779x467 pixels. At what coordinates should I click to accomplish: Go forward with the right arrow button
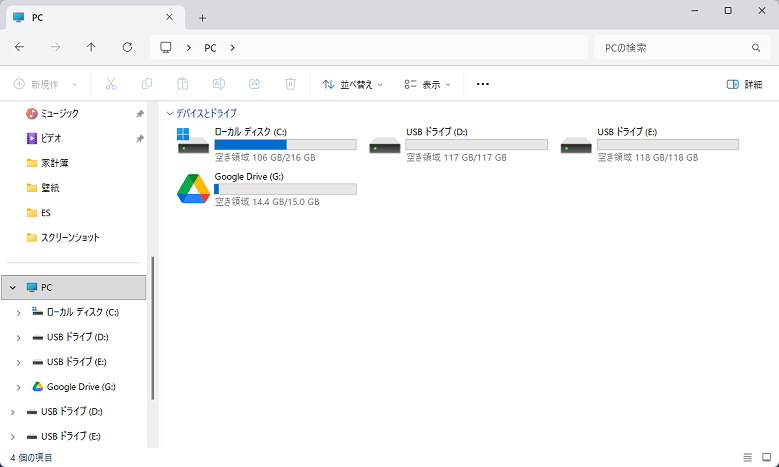point(55,47)
